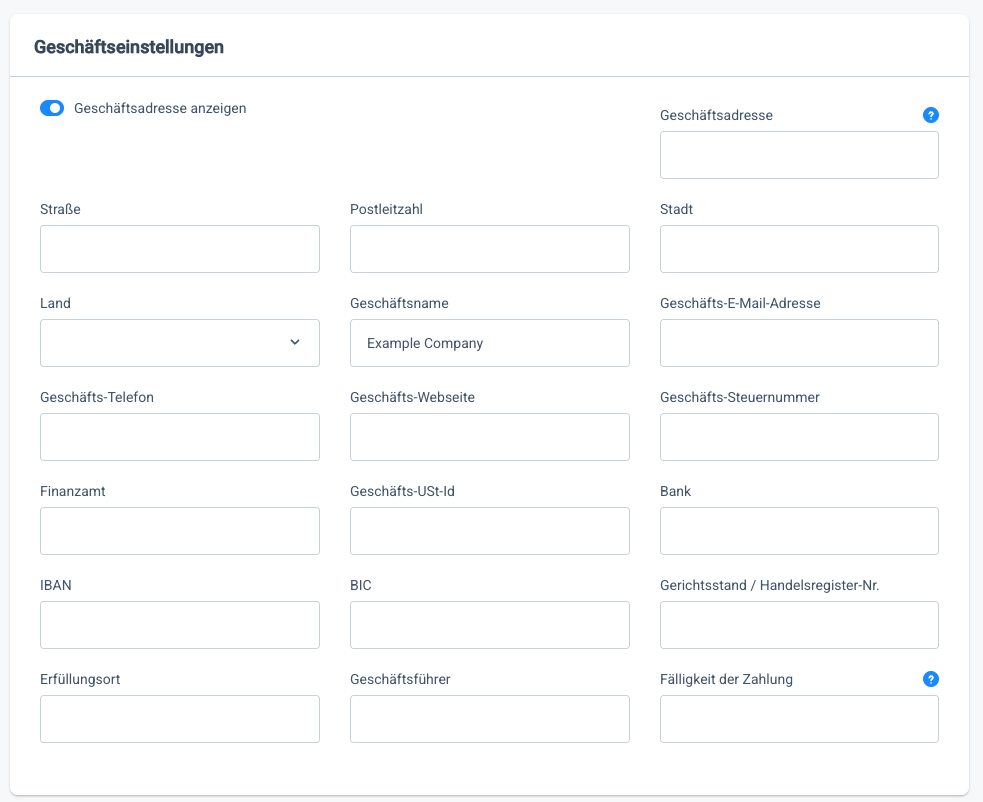The width and height of the screenshot is (983, 802).
Task: Focus the BIC input field
Action: point(489,625)
